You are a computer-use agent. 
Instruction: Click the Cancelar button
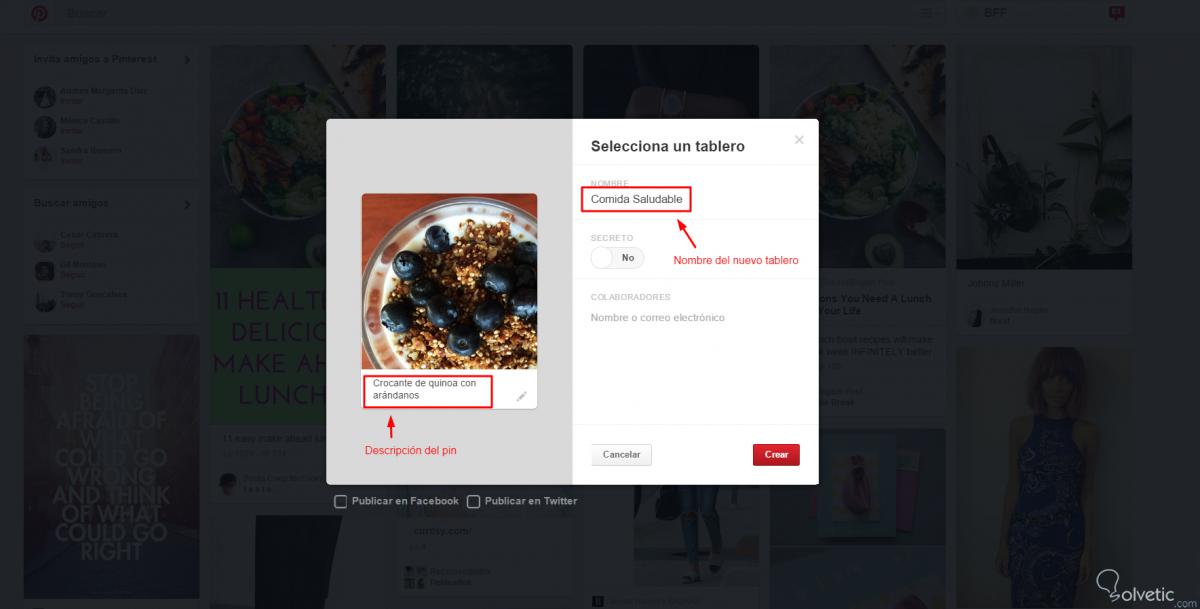(621, 454)
